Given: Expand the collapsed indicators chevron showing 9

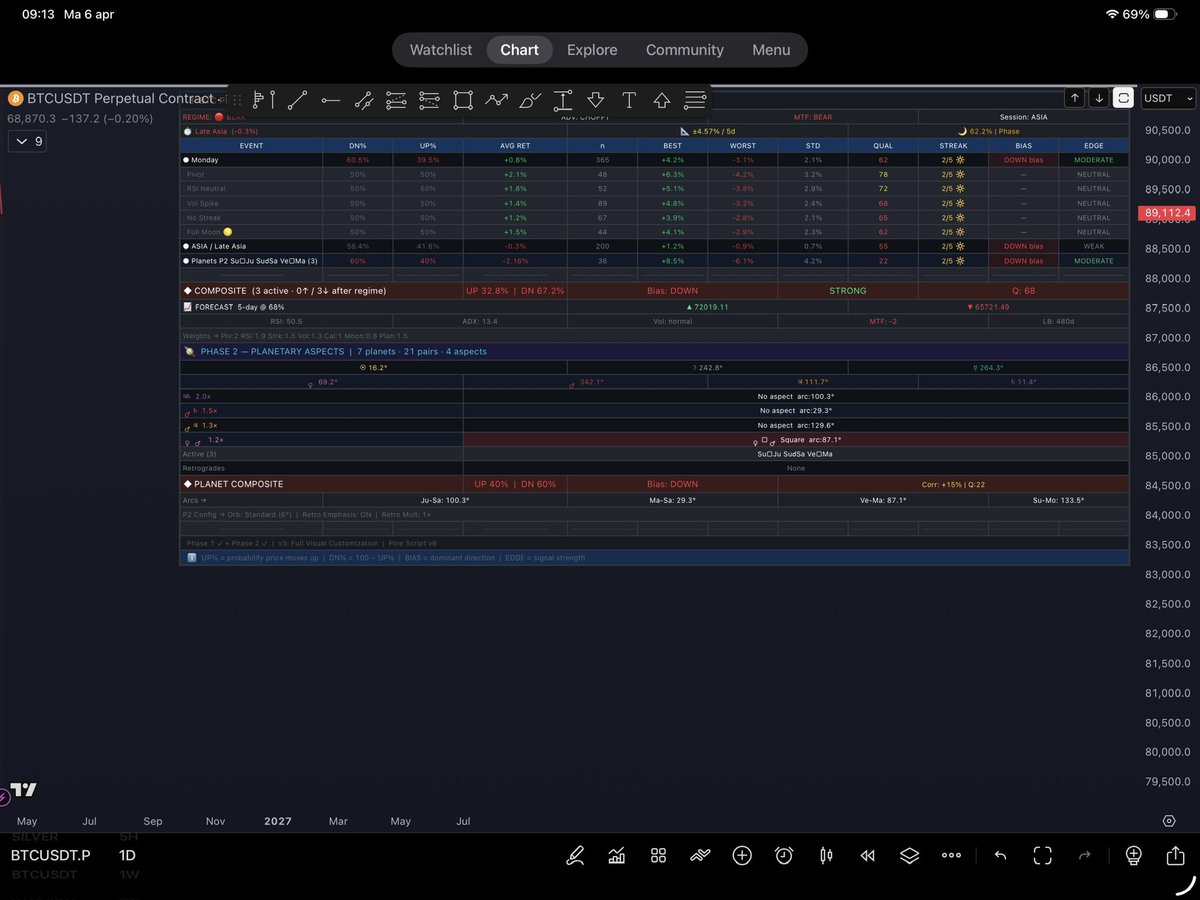Looking at the screenshot, I should 27,141.
